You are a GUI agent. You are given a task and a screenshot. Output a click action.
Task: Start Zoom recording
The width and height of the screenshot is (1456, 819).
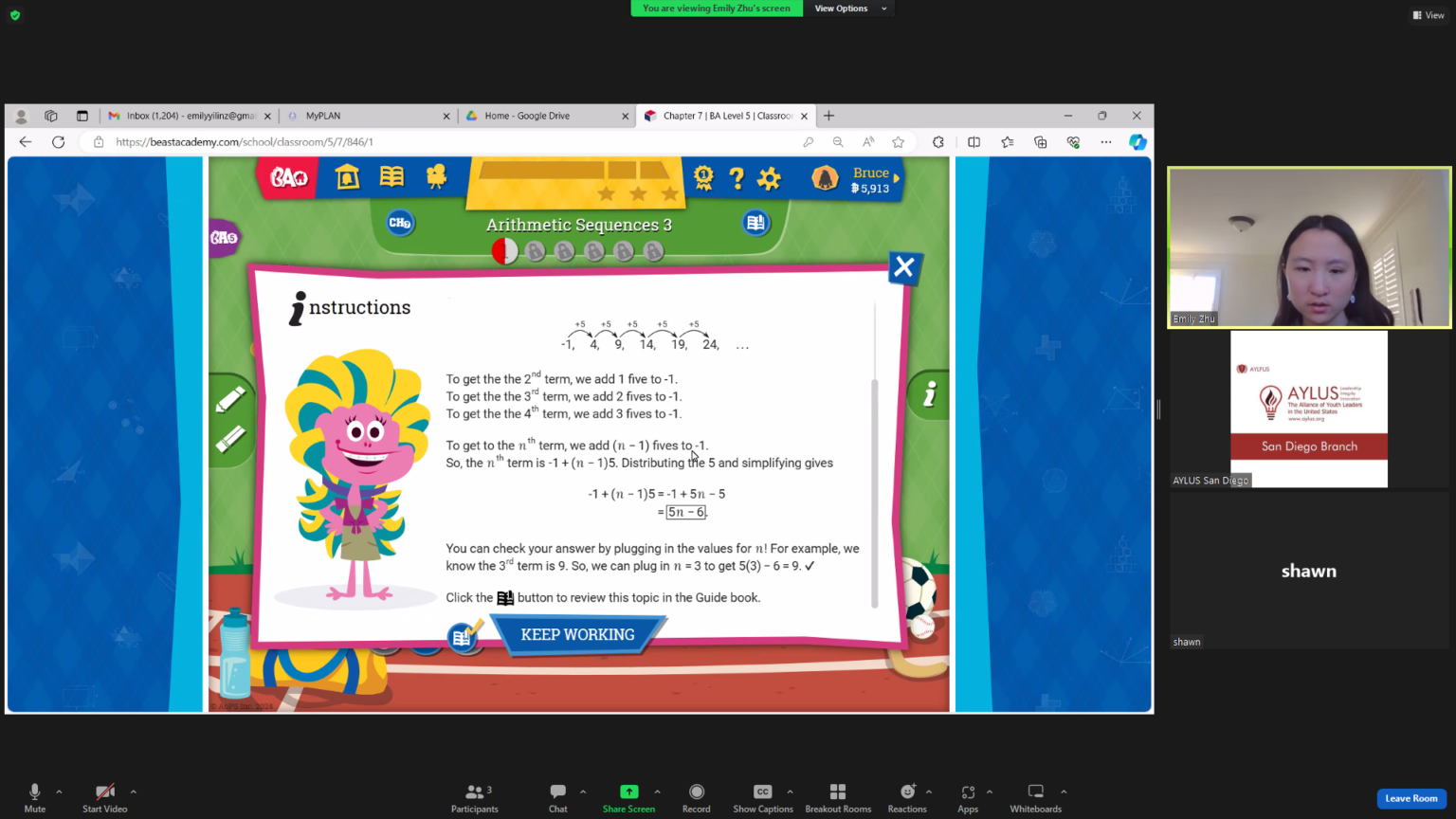point(697,798)
